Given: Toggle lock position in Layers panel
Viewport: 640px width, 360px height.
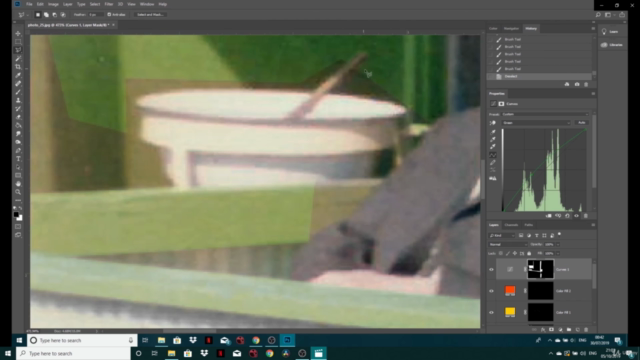Looking at the screenshot, I should pyautogui.click(x=515, y=253).
